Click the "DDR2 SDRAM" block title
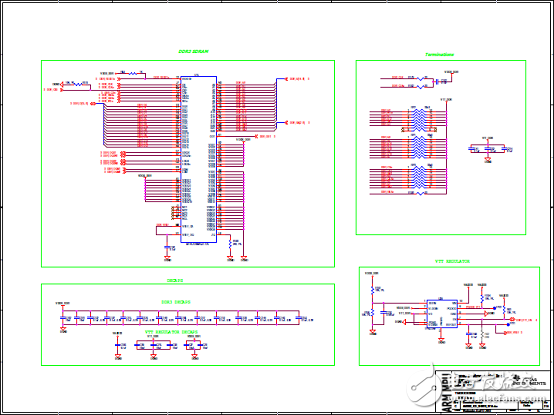 pyautogui.click(x=193, y=52)
